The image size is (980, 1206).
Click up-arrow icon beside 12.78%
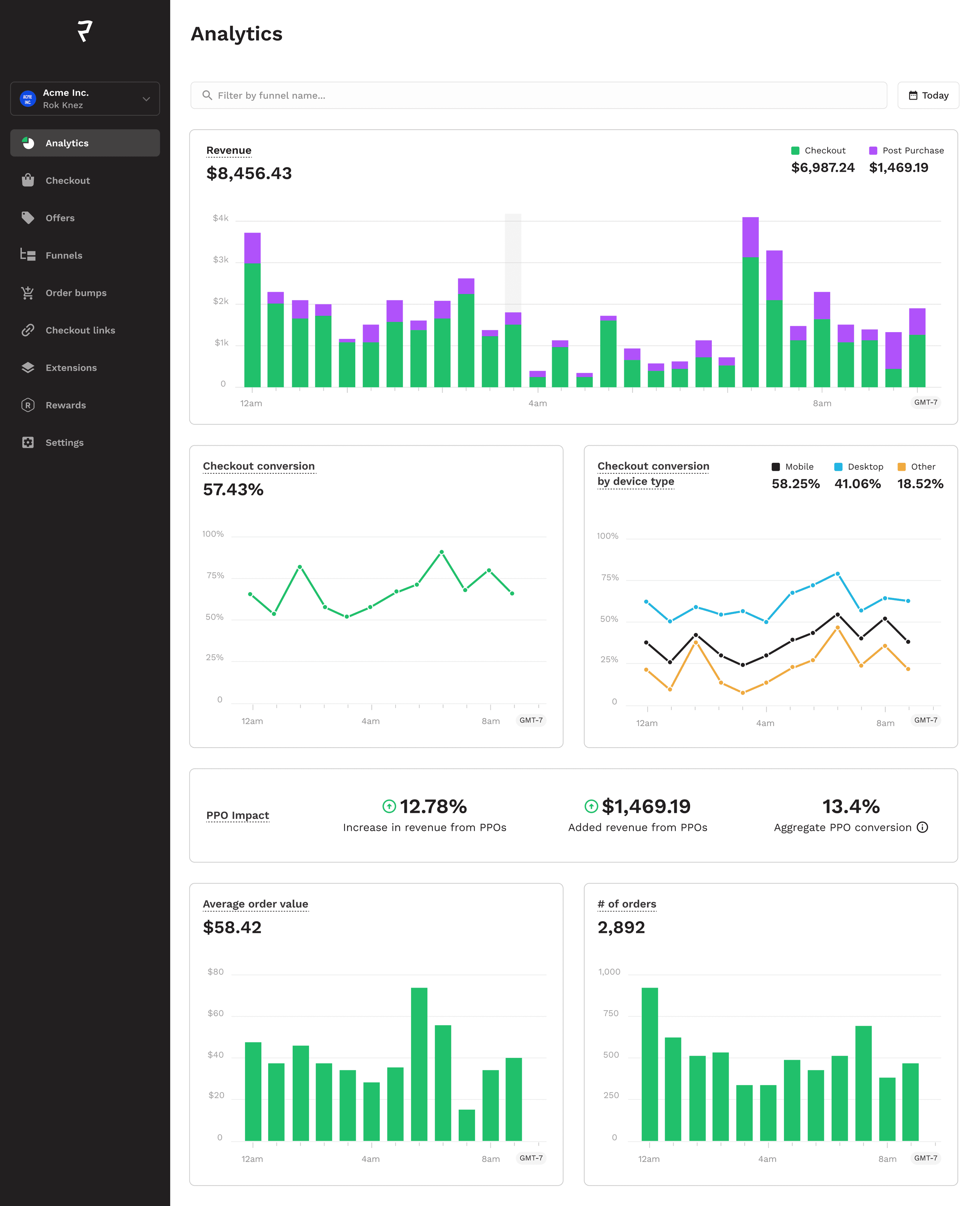tap(389, 806)
